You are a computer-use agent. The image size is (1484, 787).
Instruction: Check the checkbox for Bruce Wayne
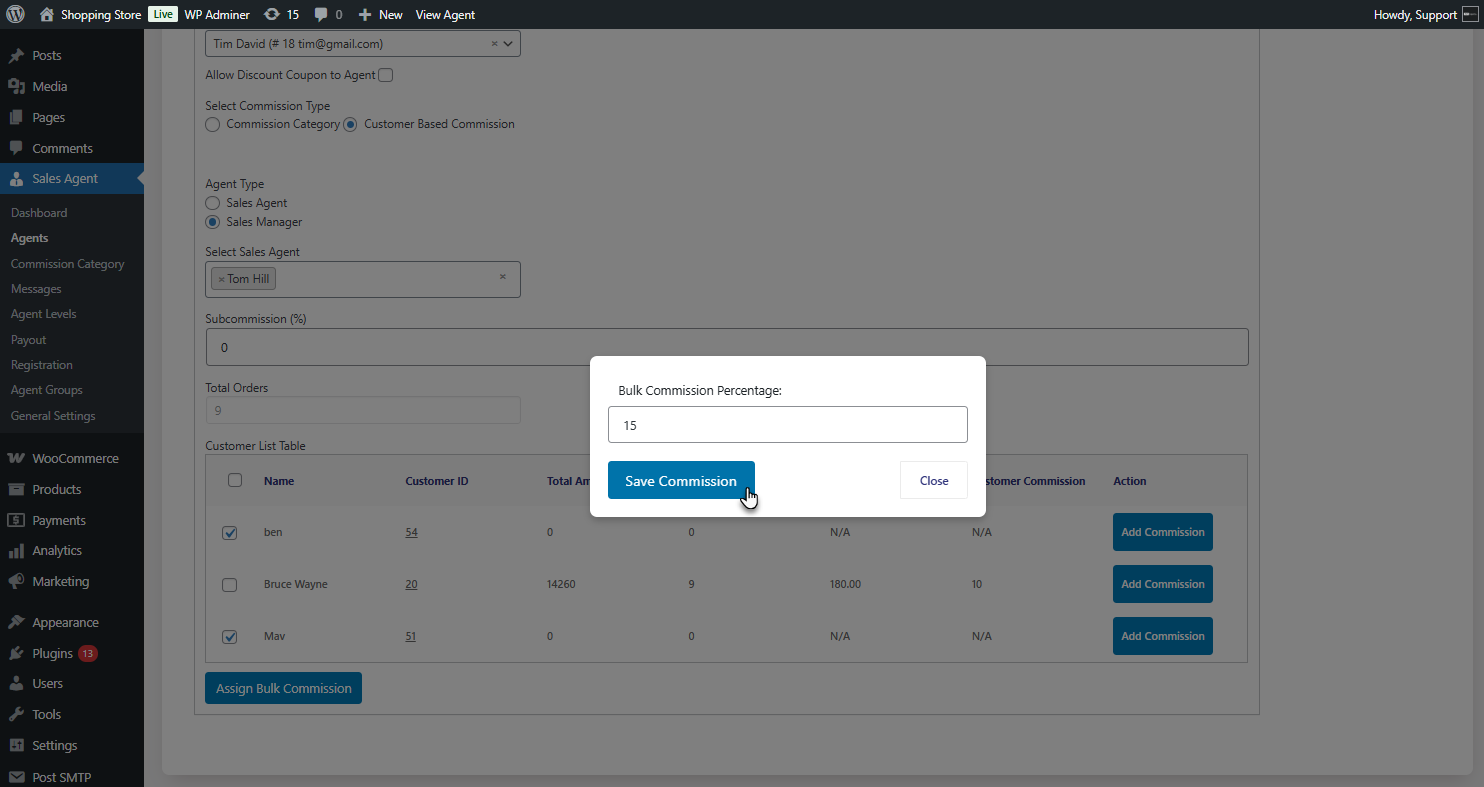[x=229, y=585]
